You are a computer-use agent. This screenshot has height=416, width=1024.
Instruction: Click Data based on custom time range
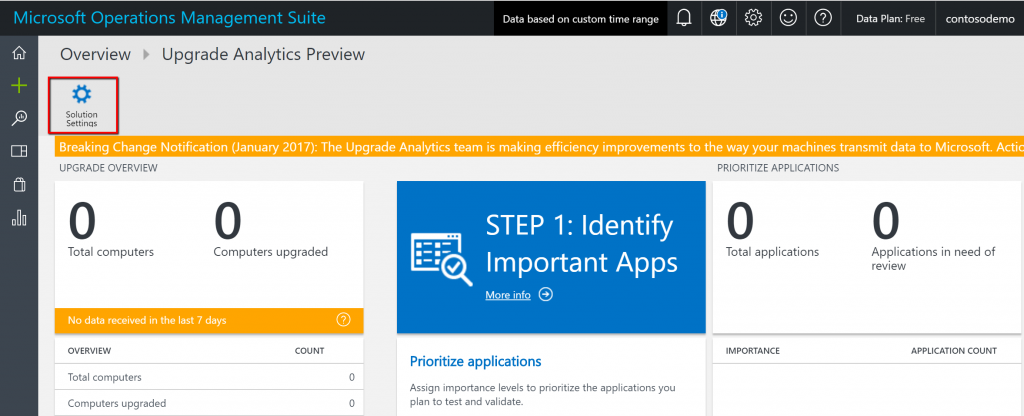click(581, 19)
